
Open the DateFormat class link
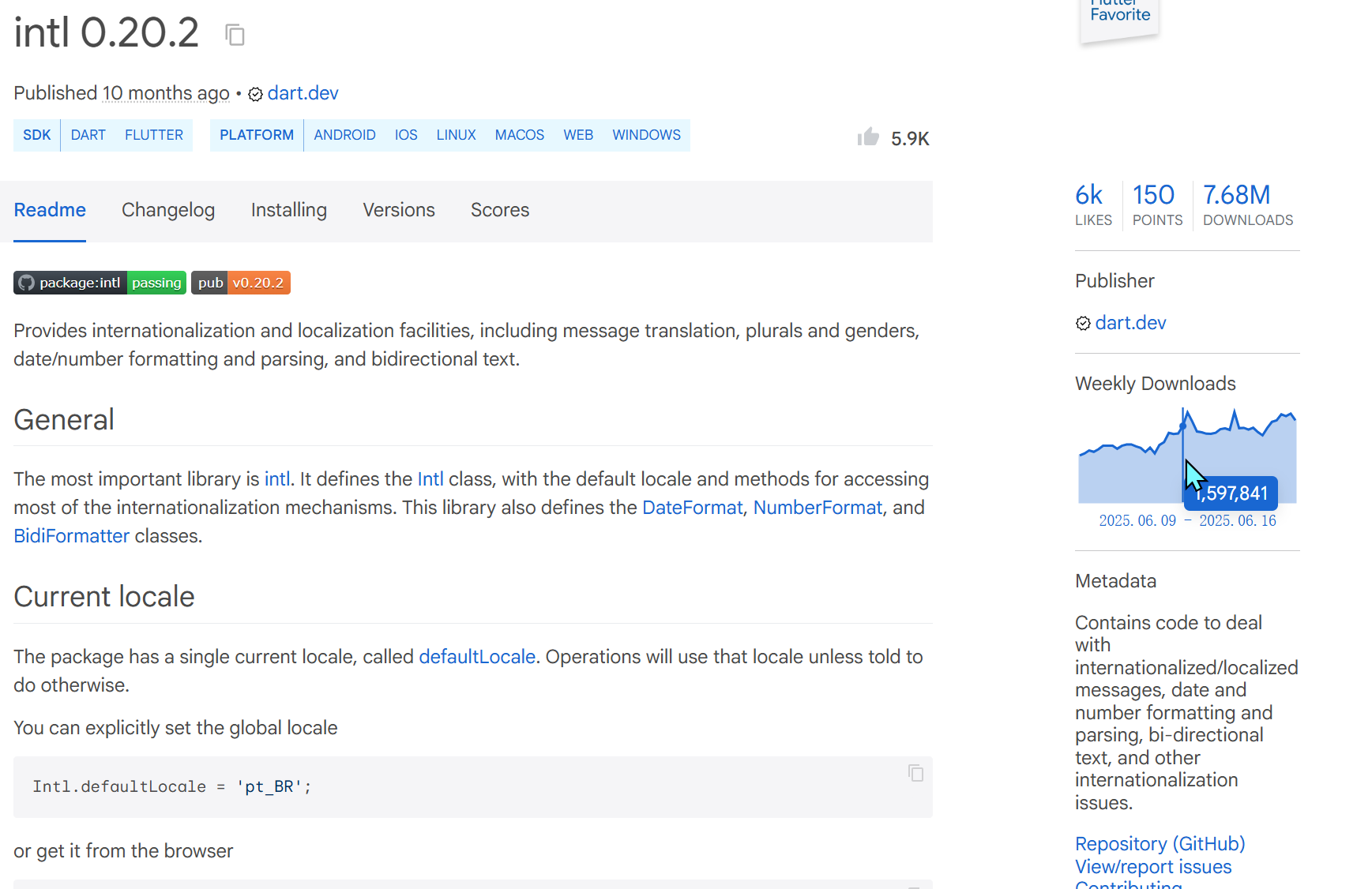[692, 508]
